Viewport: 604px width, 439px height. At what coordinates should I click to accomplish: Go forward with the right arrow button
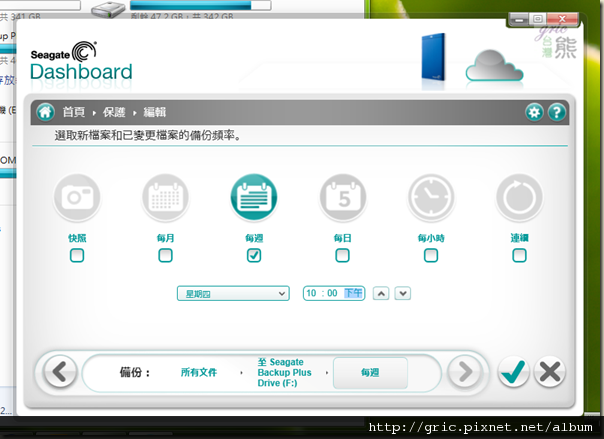pyautogui.click(x=464, y=372)
